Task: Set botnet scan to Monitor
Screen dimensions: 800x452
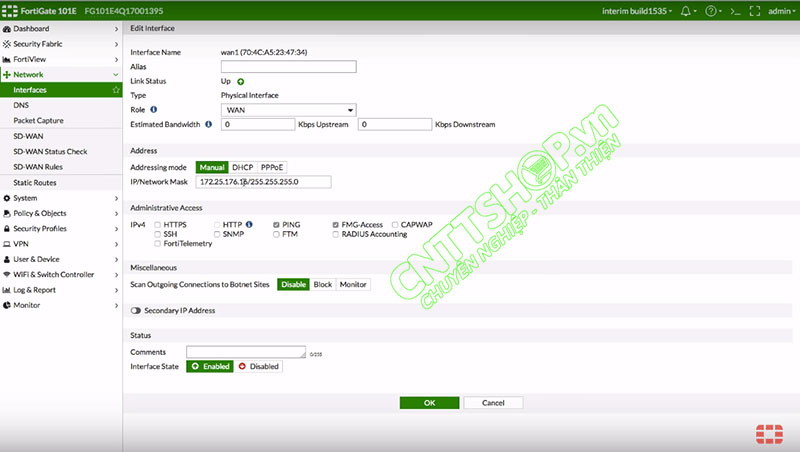Action: 353,285
